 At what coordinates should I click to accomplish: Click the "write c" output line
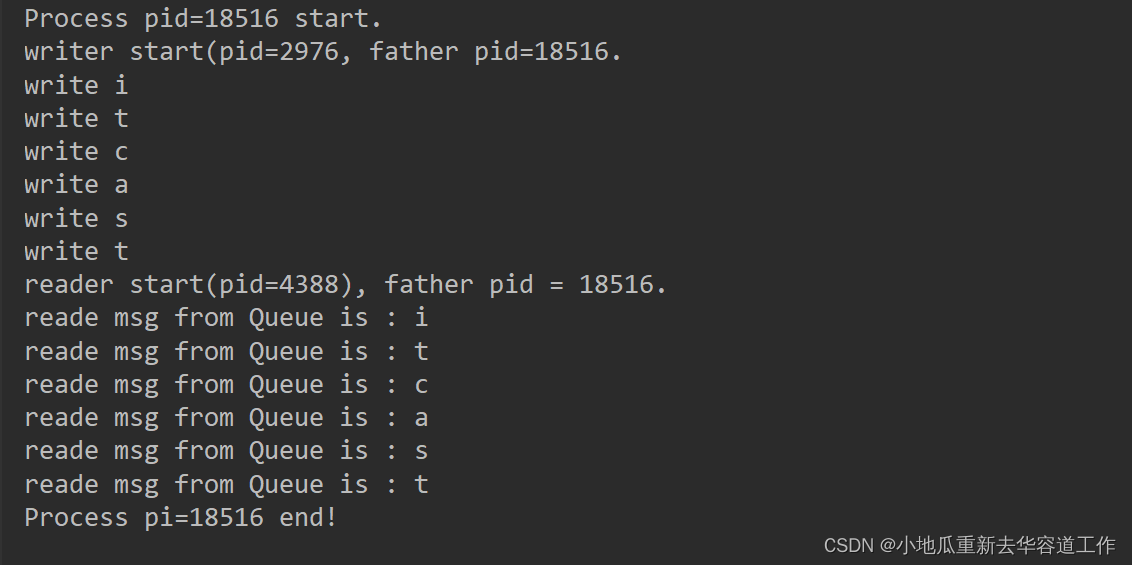pyautogui.click(x=76, y=152)
